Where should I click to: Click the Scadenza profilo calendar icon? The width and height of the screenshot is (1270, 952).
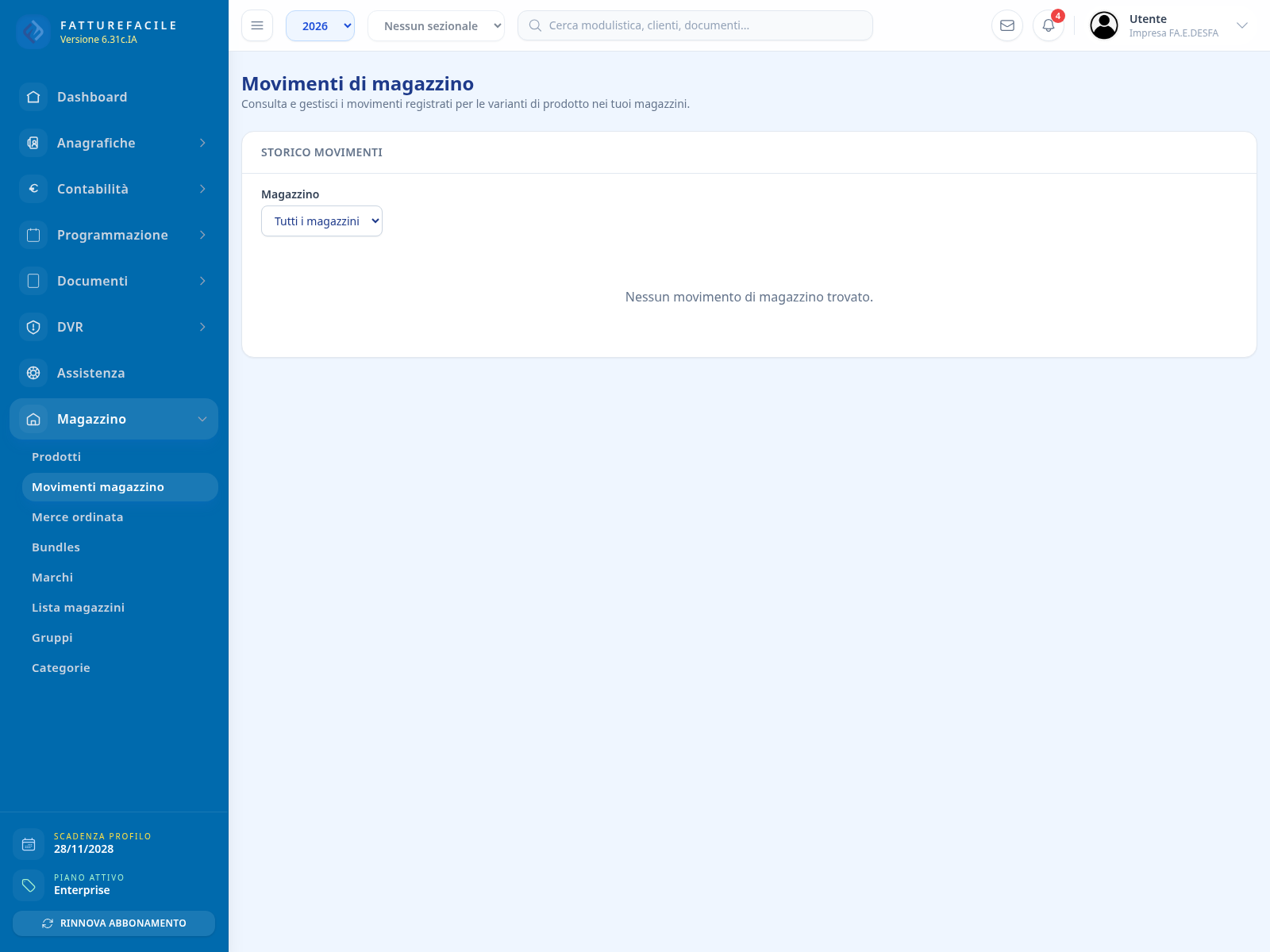point(29,844)
